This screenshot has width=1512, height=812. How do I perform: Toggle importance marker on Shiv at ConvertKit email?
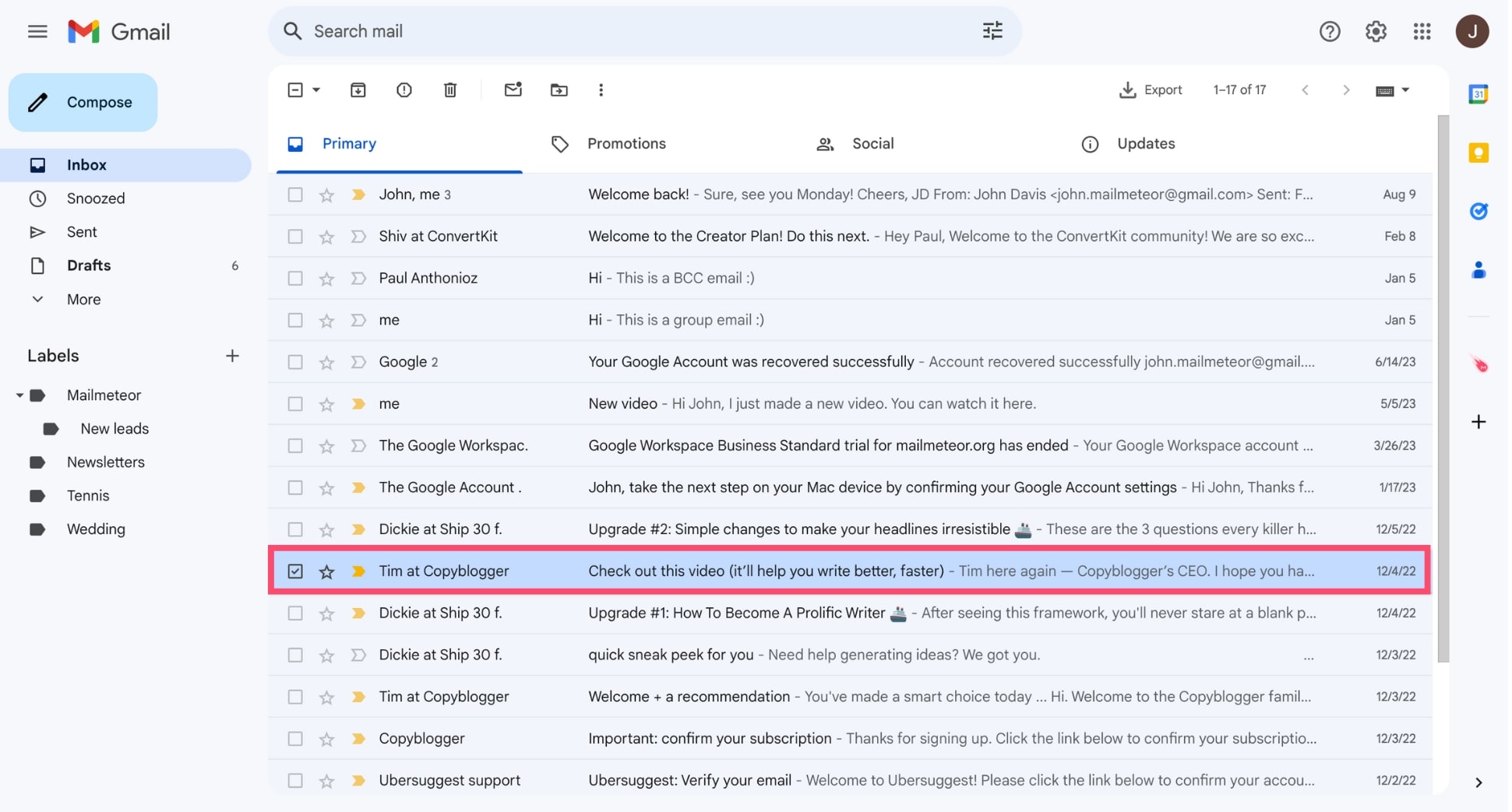pos(359,237)
